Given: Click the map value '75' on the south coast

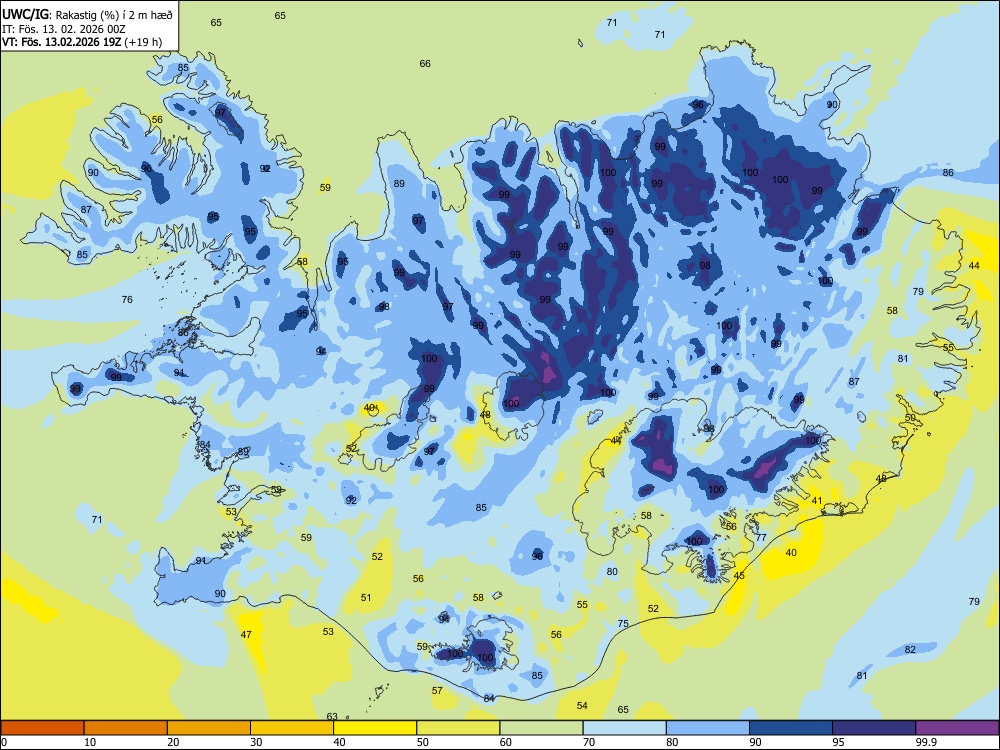Looking at the screenshot, I should (623, 623).
